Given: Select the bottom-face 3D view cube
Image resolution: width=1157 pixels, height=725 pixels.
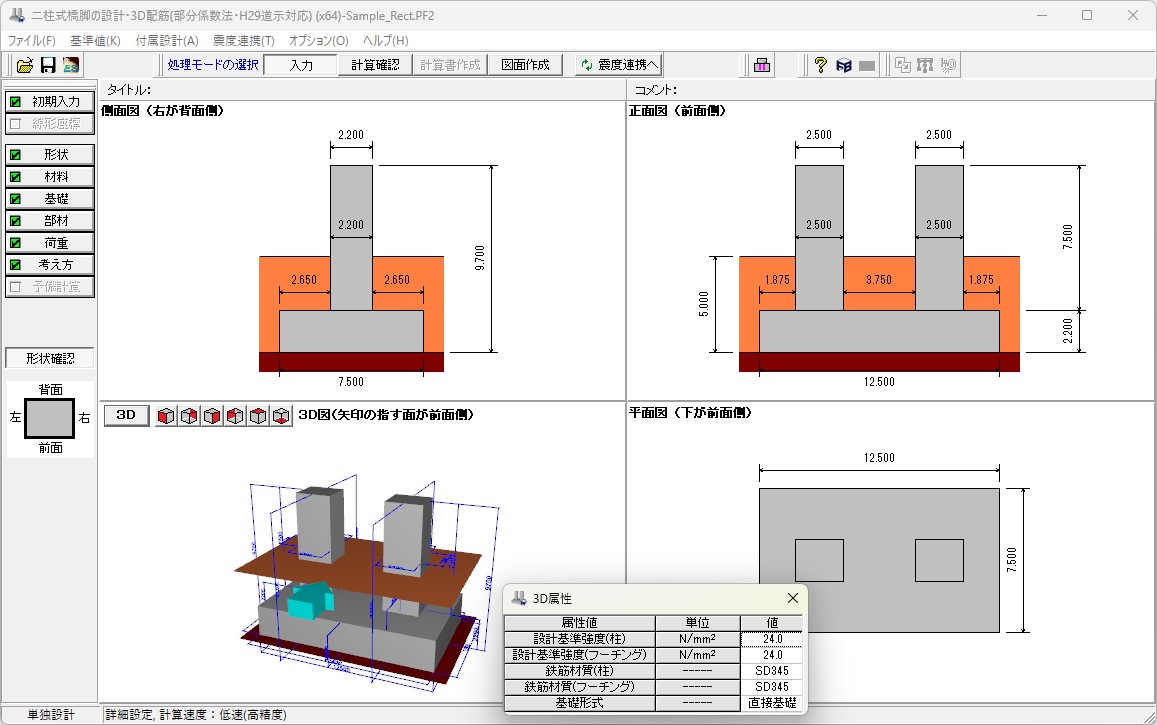Looking at the screenshot, I should coord(281,416).
